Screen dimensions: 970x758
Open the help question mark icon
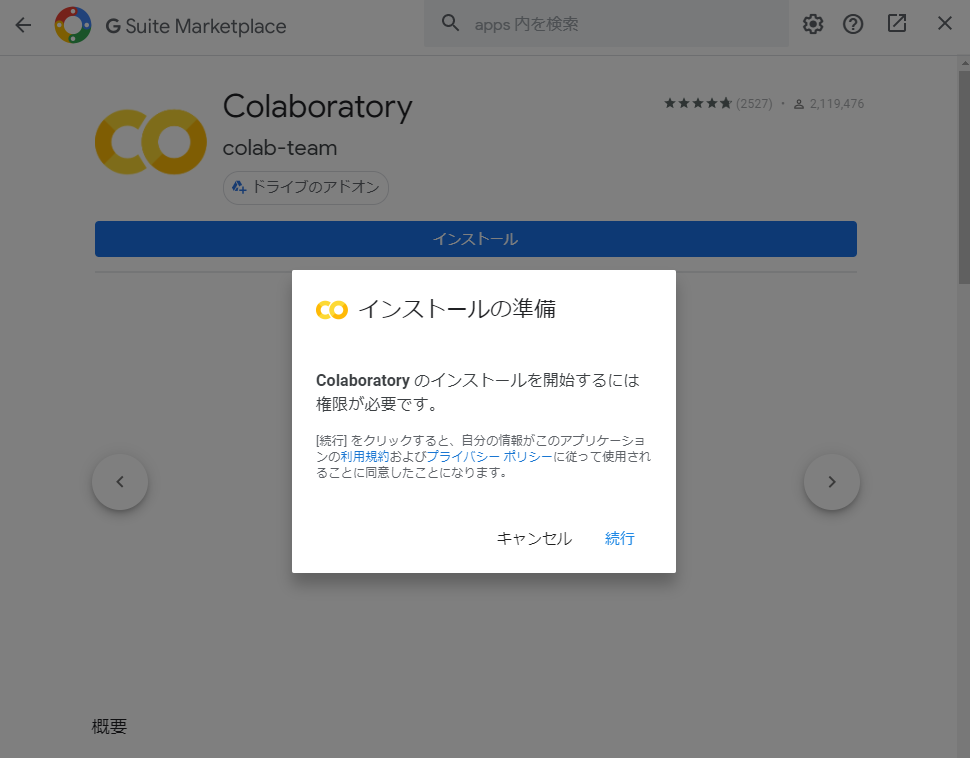point(852,23)
